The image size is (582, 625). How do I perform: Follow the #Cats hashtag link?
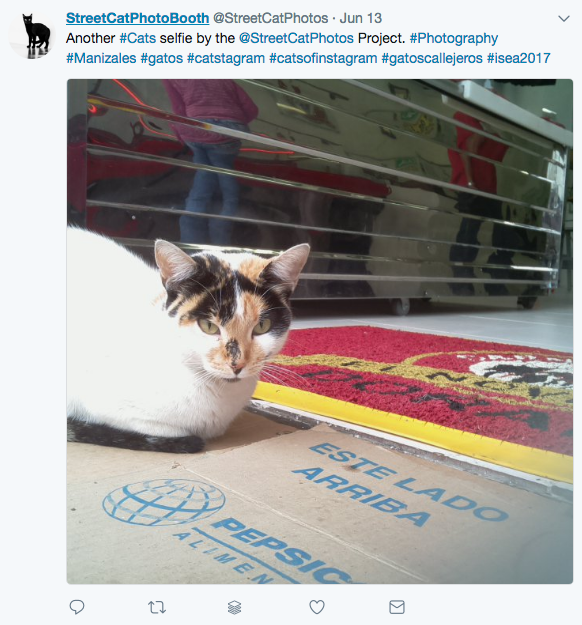[138, 38]
